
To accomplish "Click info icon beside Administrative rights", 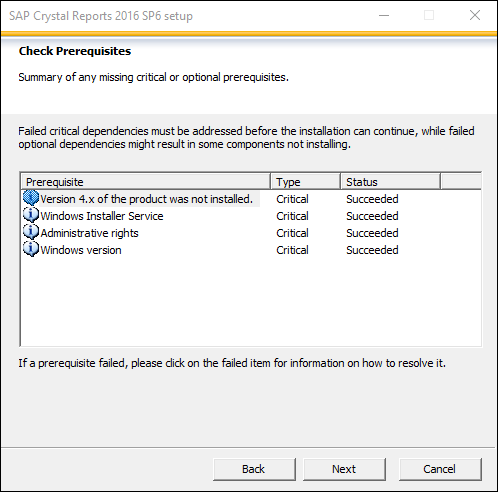I will point(31,232).
